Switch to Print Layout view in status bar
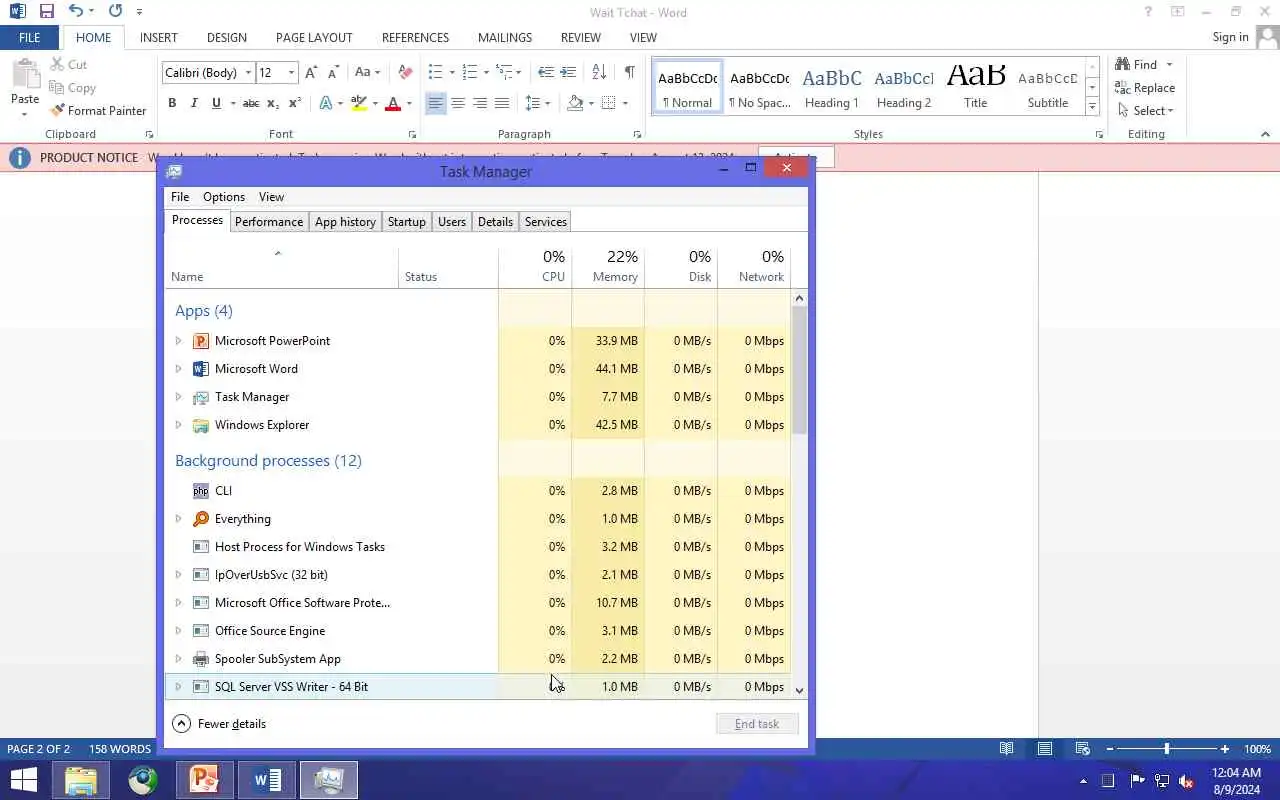This screenshot has height=800, width=1280. click(x=1045, y=749)
